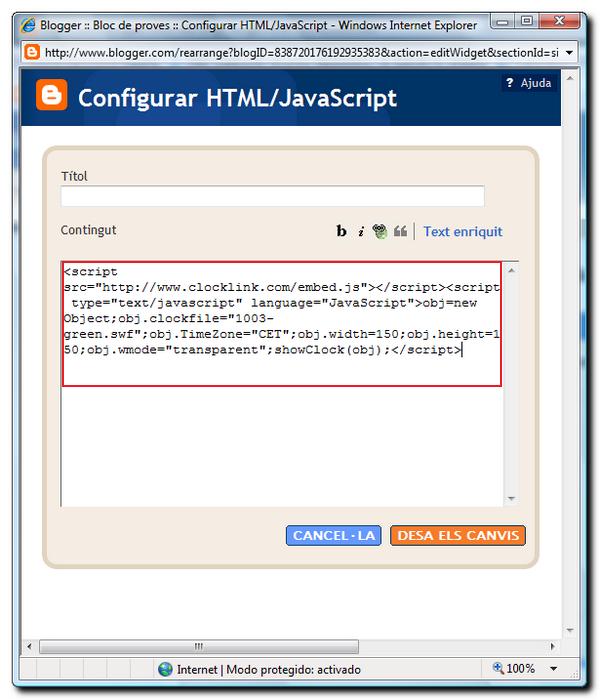This screenshot has height=700, width=600.
Task: Open the address bar URL dropdown
Action: [x=569, y=52]
